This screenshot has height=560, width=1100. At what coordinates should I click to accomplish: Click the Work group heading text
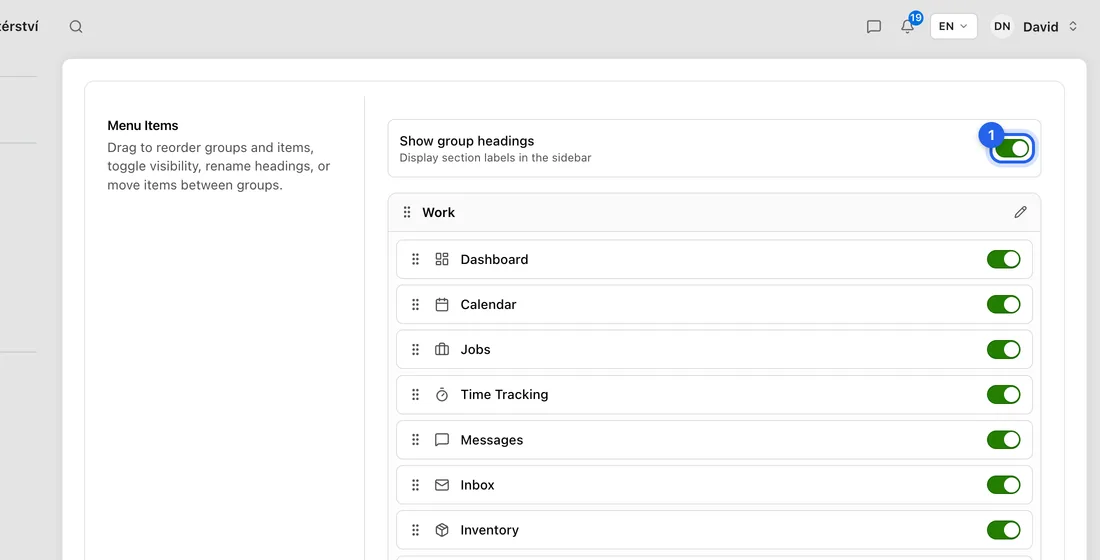(438, 212)
